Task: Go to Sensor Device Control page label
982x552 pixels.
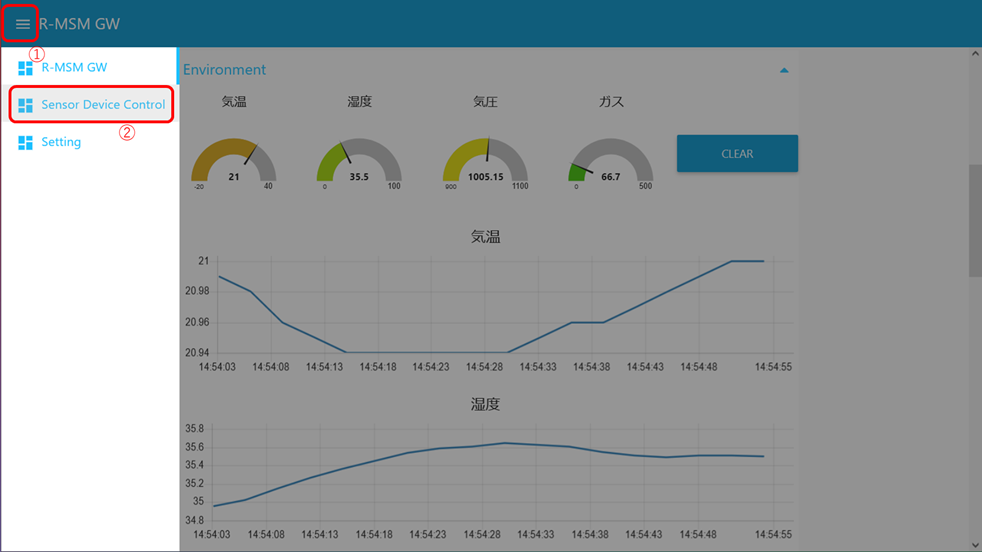Action: 103,105
